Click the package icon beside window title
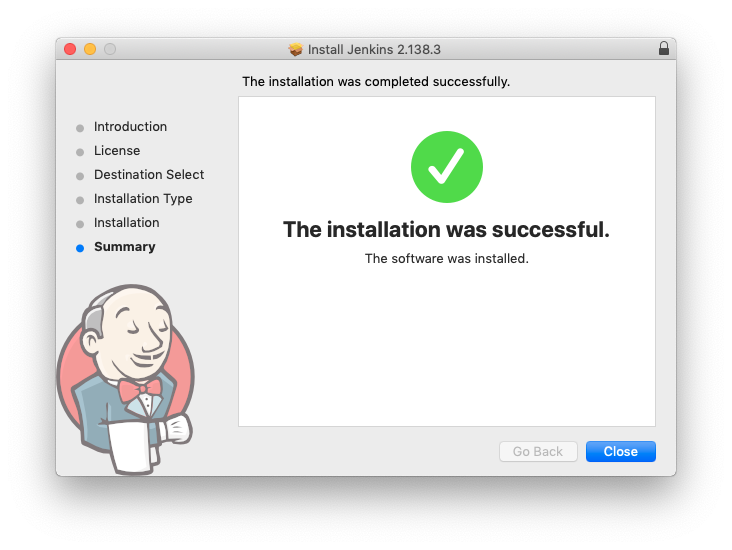Viewport: 732px width, 550px height. pyautogui.click(x=295, y=49)
